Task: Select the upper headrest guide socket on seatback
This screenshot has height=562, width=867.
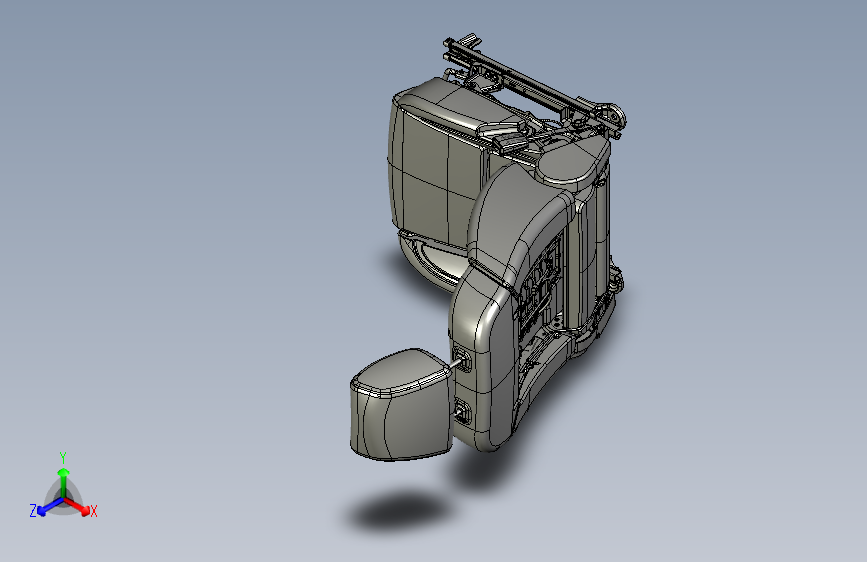Action: (461, 360)
